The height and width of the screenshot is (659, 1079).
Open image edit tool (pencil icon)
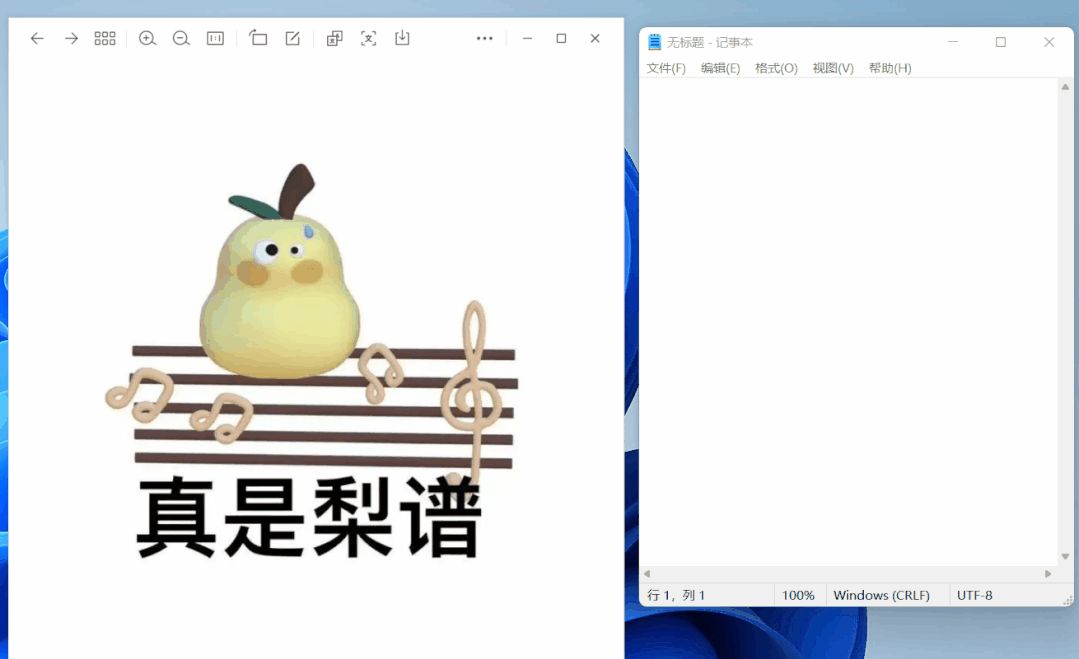pos(292,39)
